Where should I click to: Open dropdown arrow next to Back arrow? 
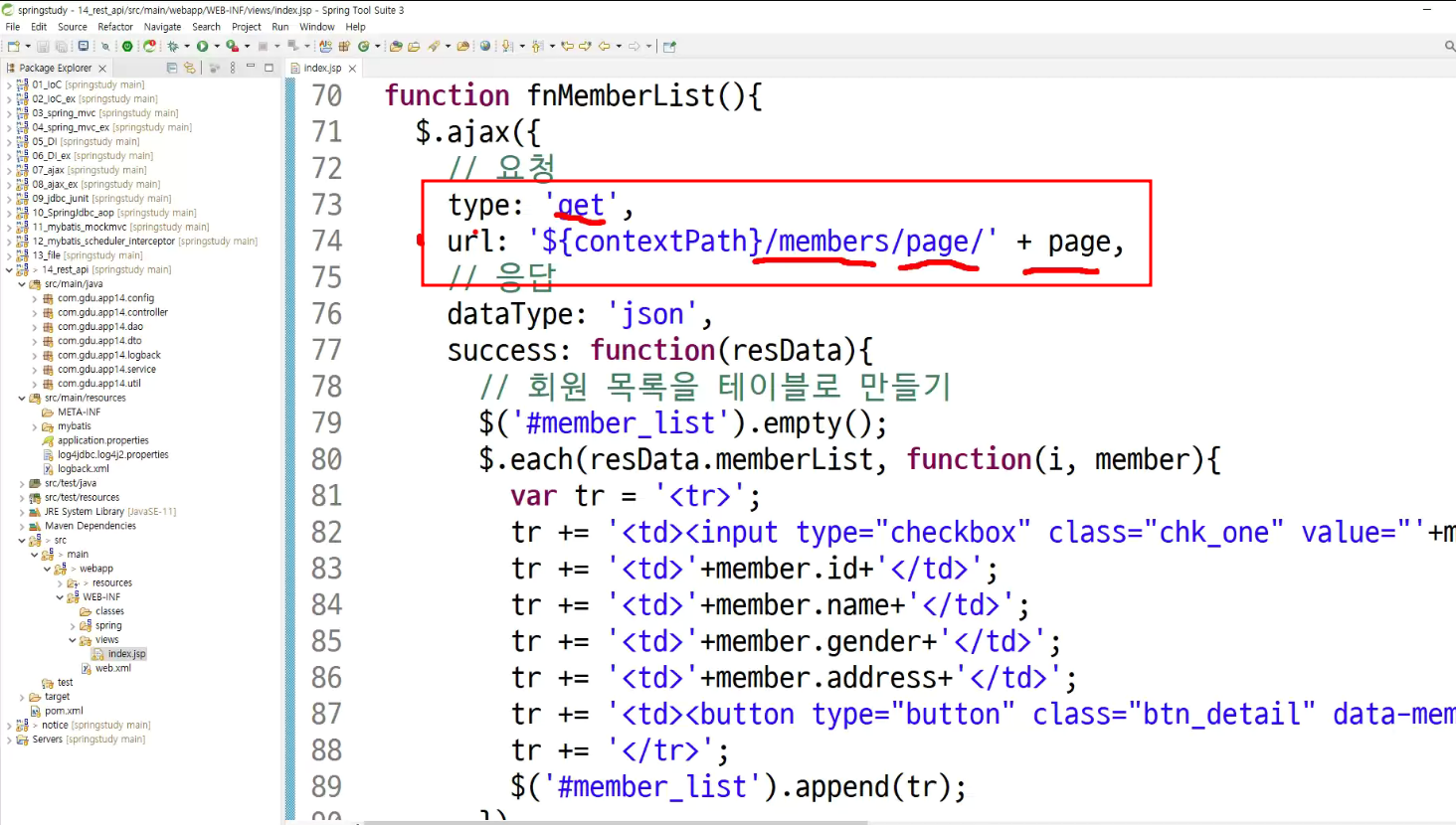(x=619, y=46)
